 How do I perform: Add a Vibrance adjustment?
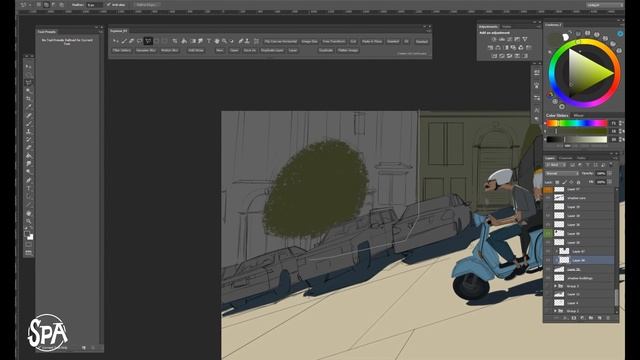[525, 40]
